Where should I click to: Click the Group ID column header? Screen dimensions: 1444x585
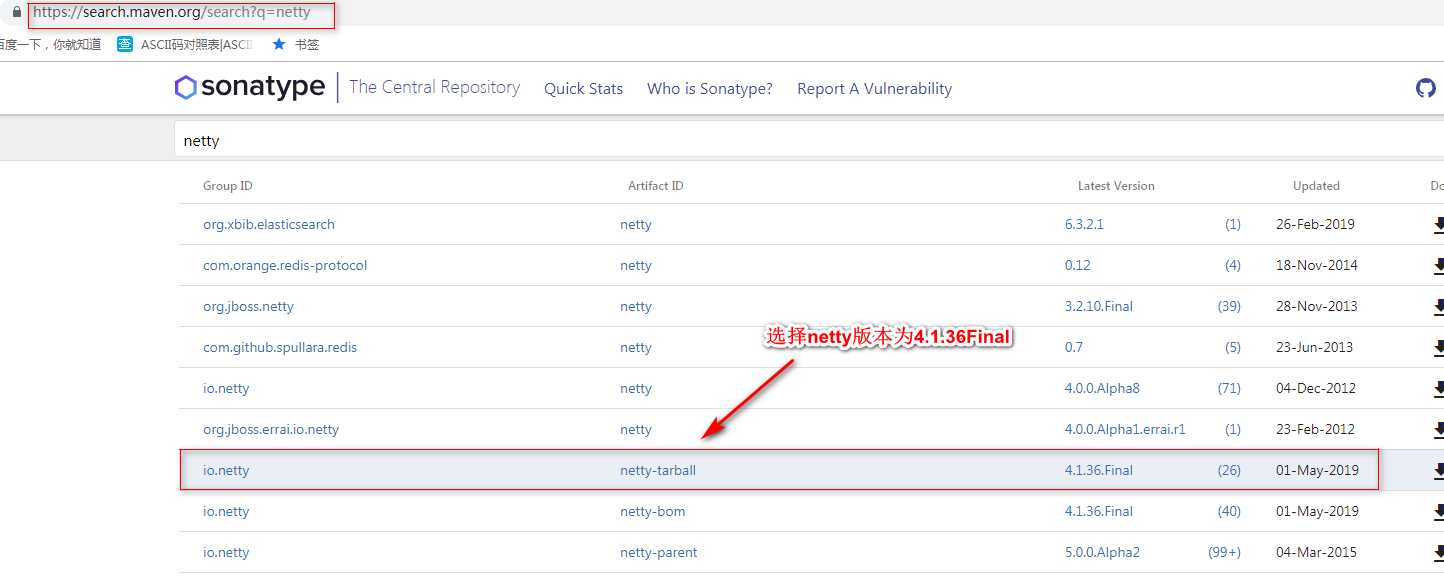(x=228, y=186)
